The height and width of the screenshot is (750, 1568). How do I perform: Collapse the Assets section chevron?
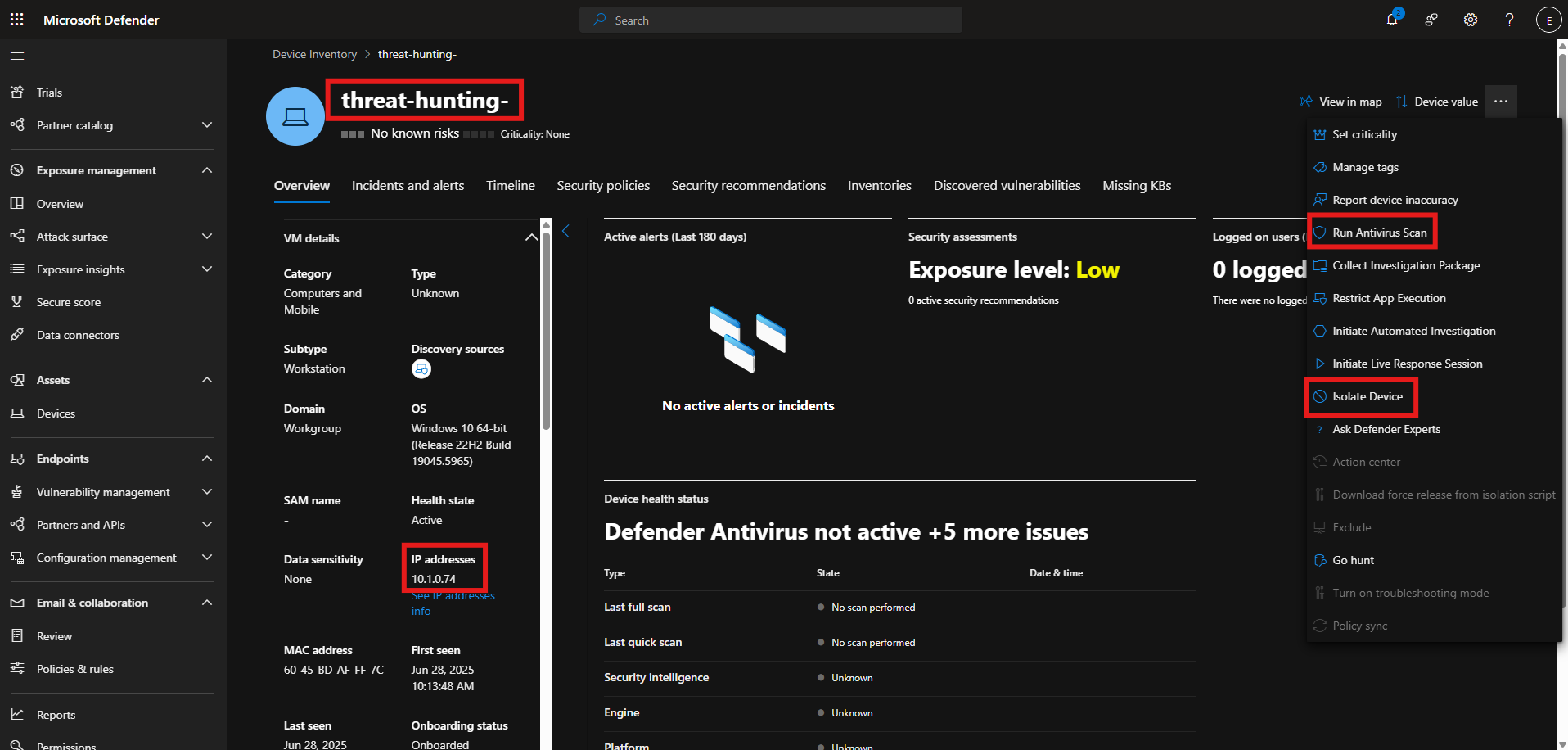(207, 380)
